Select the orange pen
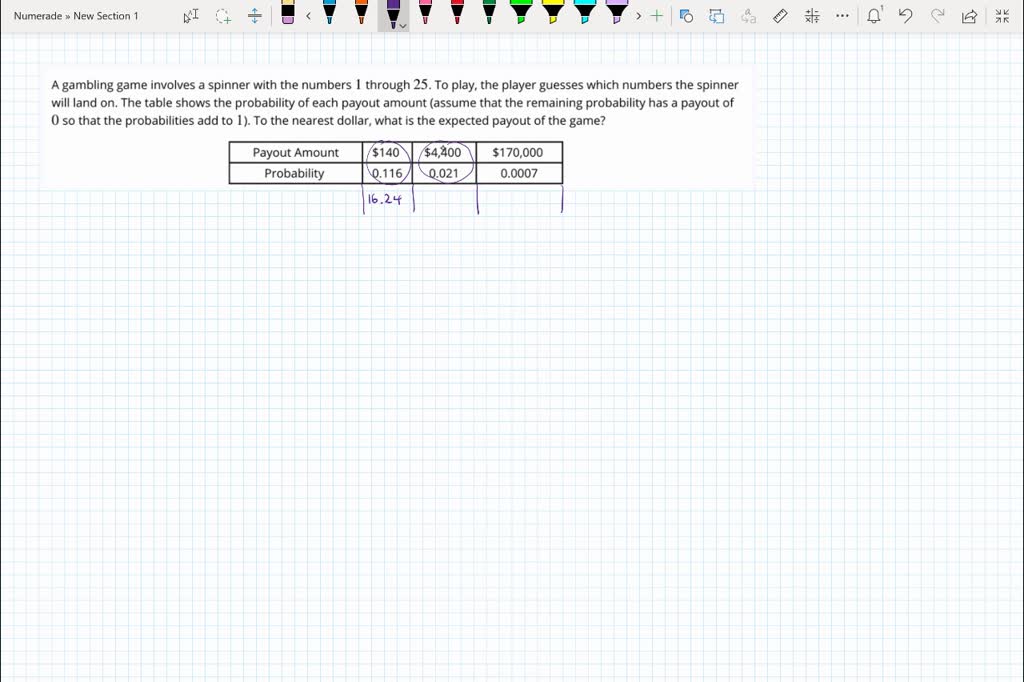The width and height of the screenshot is (1024, 682). (361, 13)
